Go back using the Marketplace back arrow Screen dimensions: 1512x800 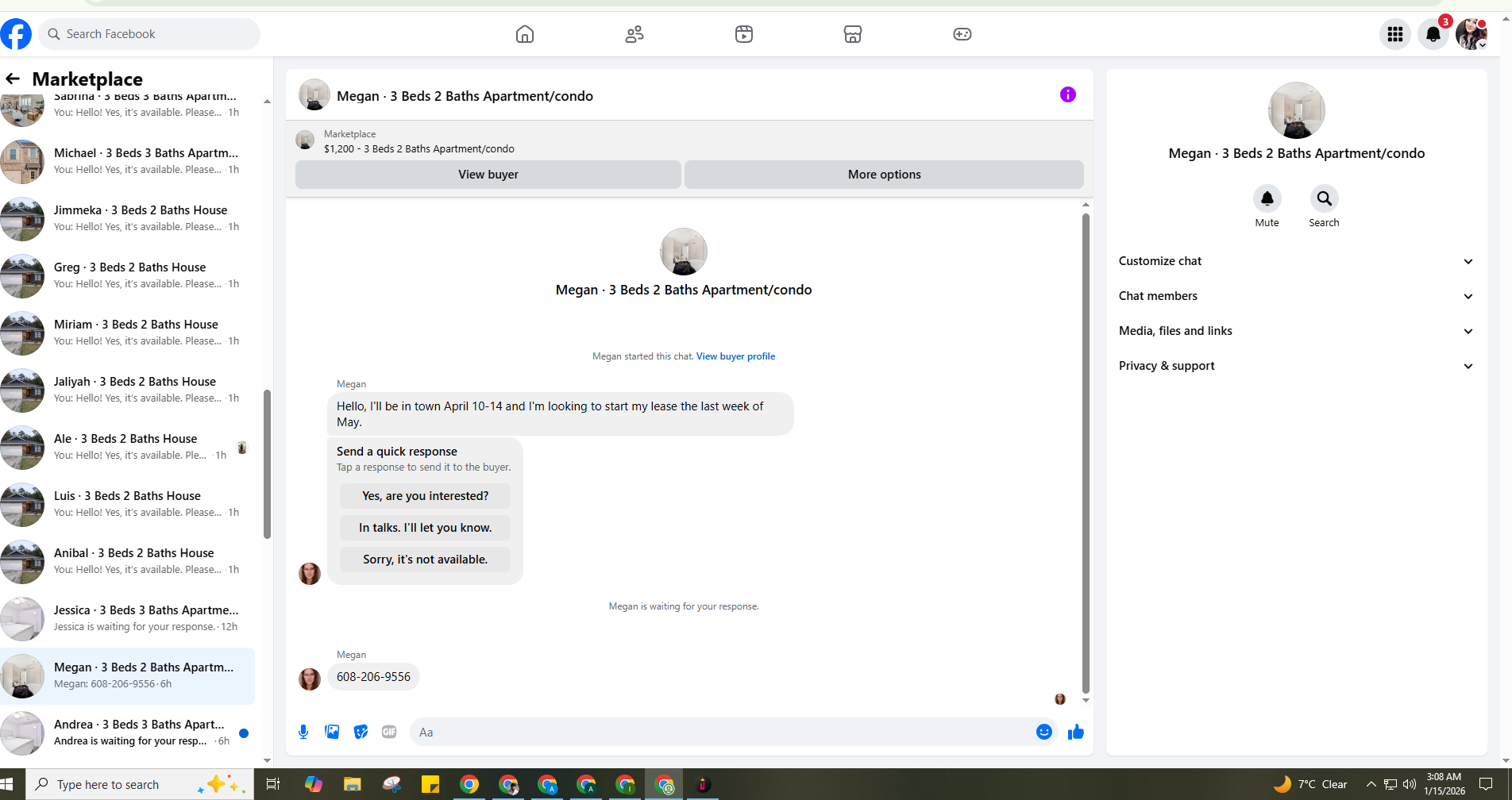pyautogui.click(x=13, y=79)
